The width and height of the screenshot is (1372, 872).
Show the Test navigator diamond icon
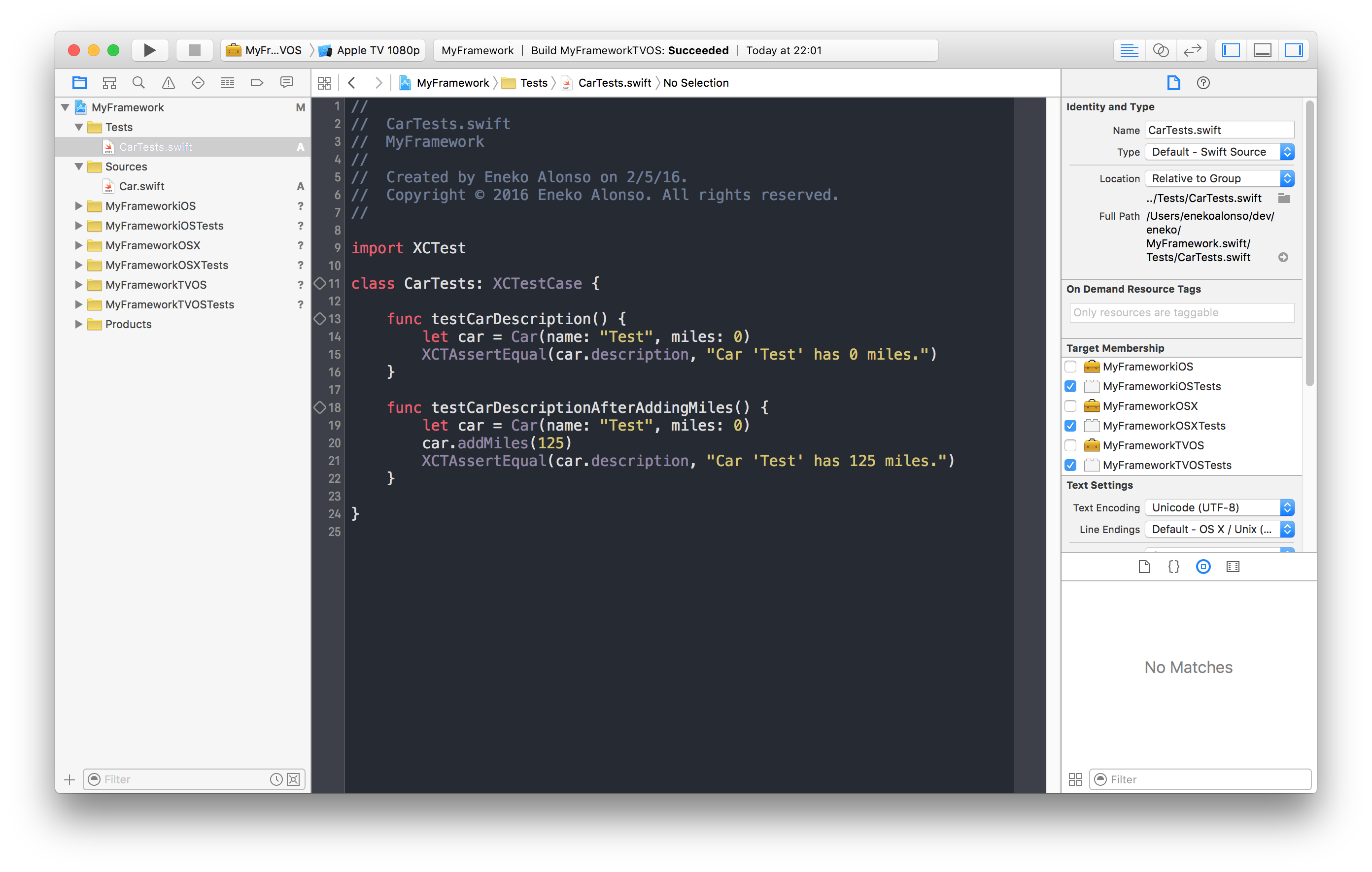[198, 83]
